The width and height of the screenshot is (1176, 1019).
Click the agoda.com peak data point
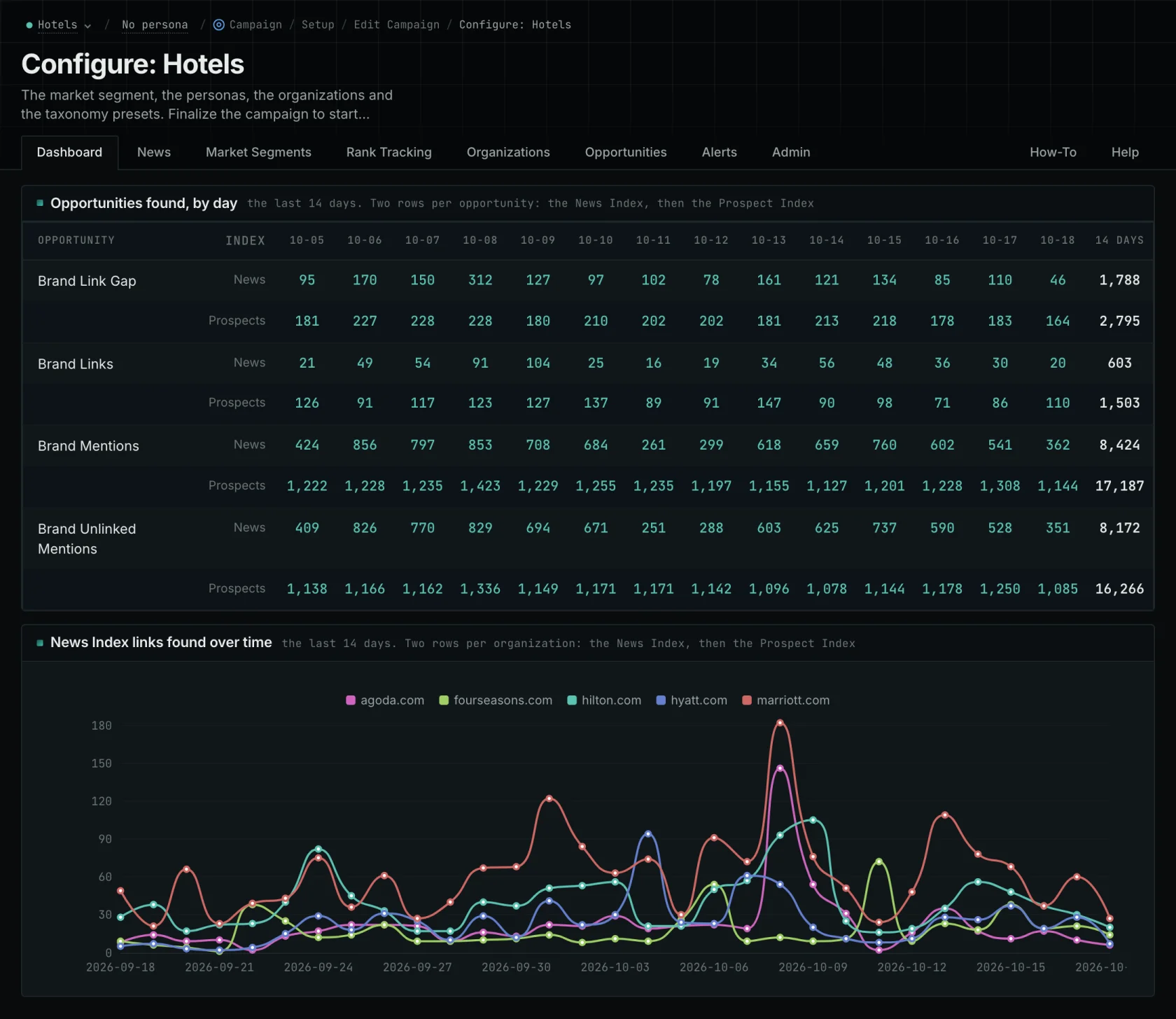(x=780, y=768)
